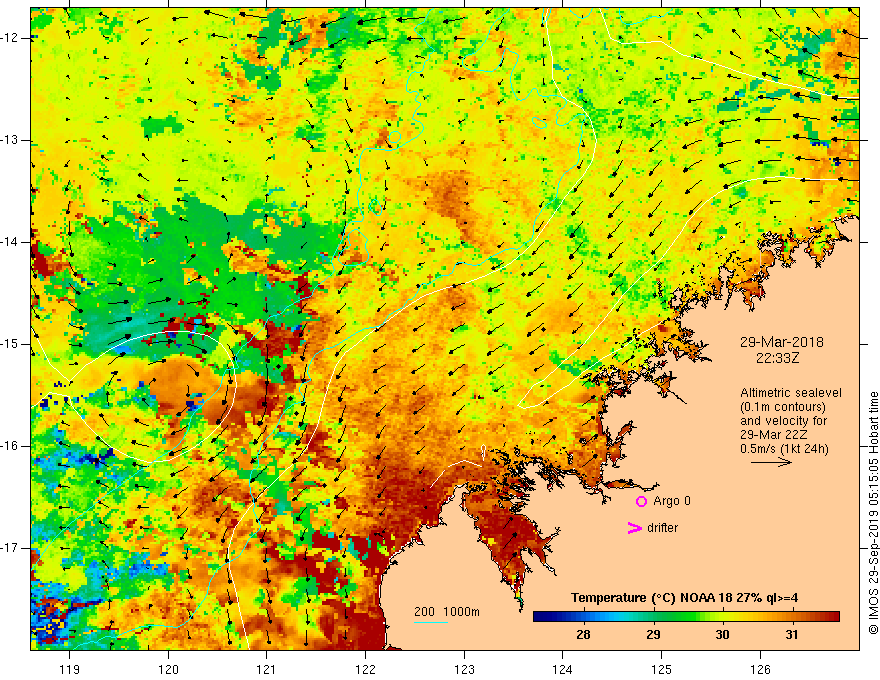The width and height of the screenshot is (880, 680).
Task: Click the 124 longitude axis label
Action: (563, 669)
